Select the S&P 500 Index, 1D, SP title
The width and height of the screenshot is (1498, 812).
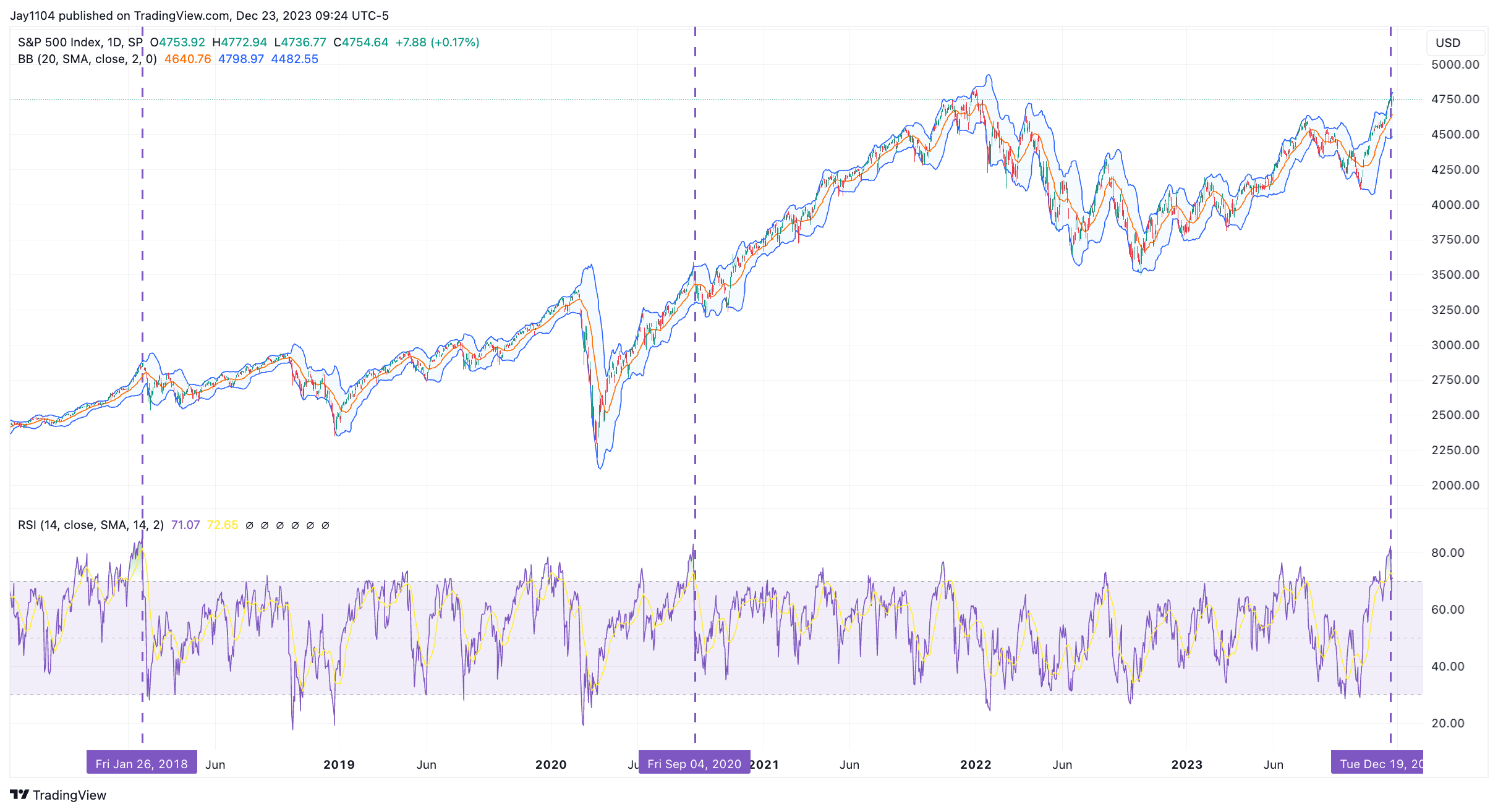[x=80, y=42]
